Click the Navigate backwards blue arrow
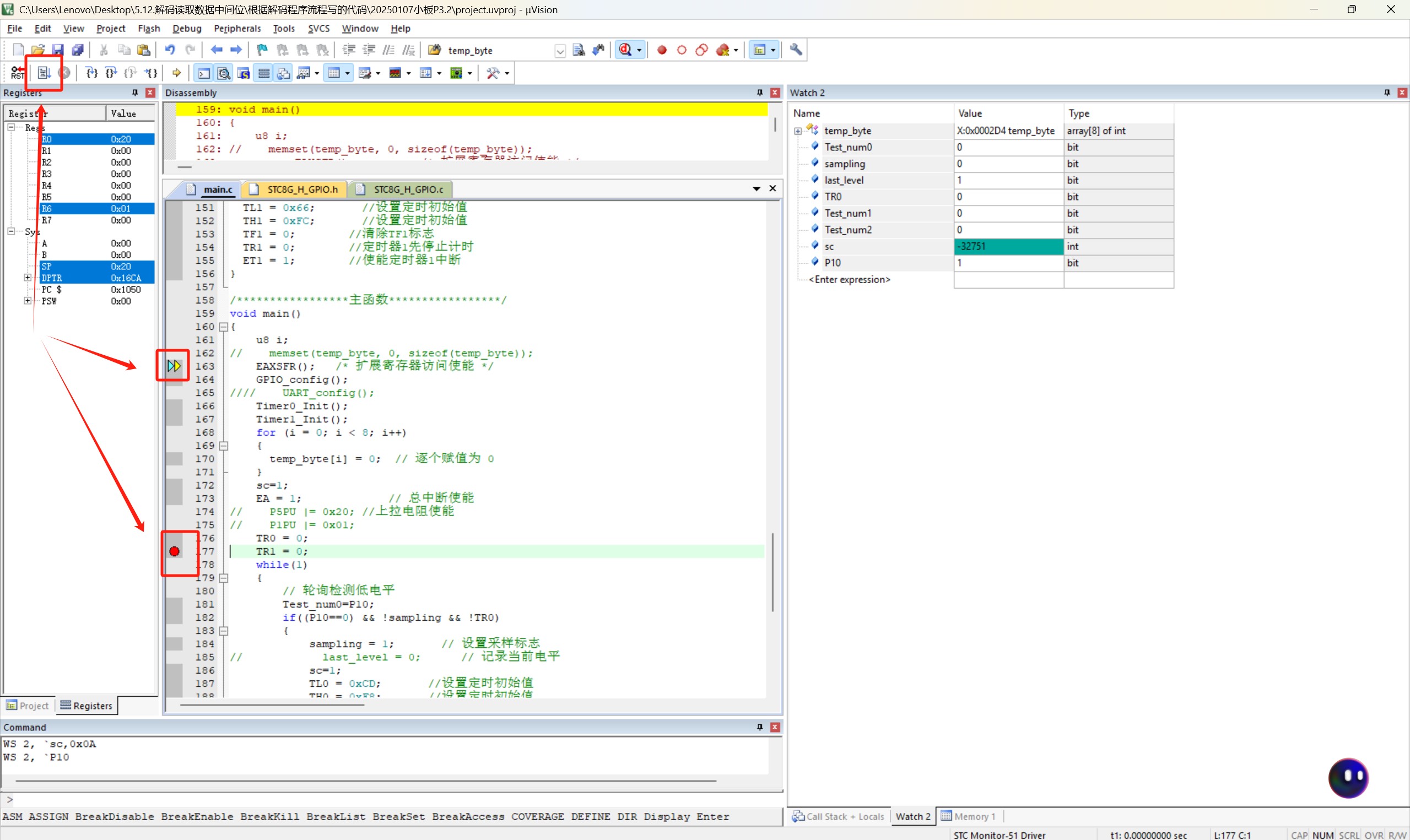The width and height of the screenshot is (1410, 840). (x=216, y=50)
